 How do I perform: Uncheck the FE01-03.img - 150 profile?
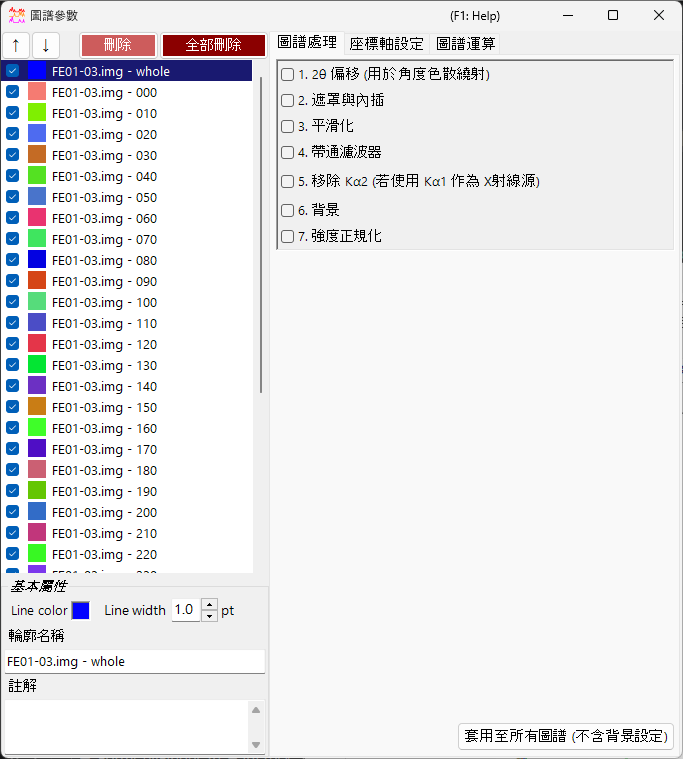(13, 407)
